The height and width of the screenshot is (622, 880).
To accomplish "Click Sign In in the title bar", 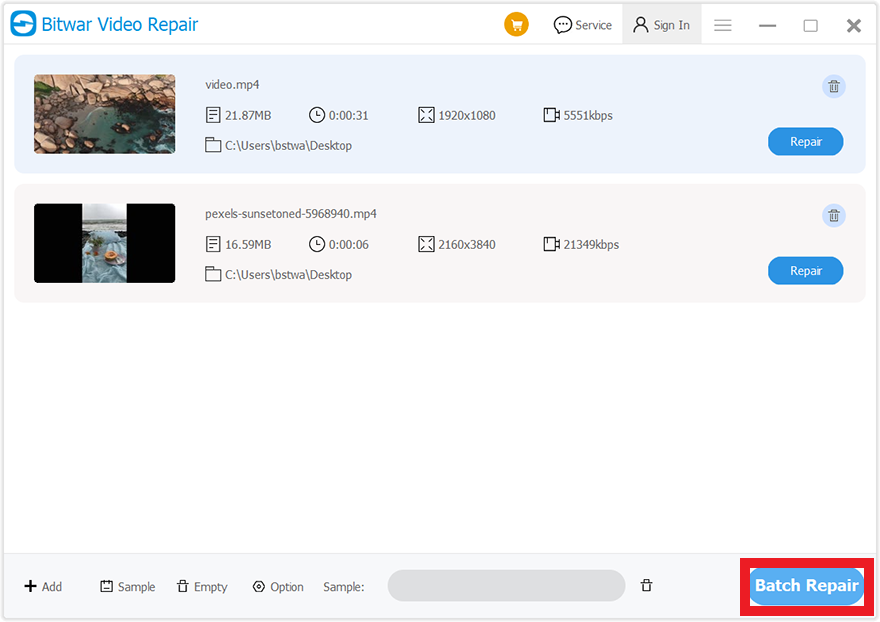I will (x=661, y=25).
